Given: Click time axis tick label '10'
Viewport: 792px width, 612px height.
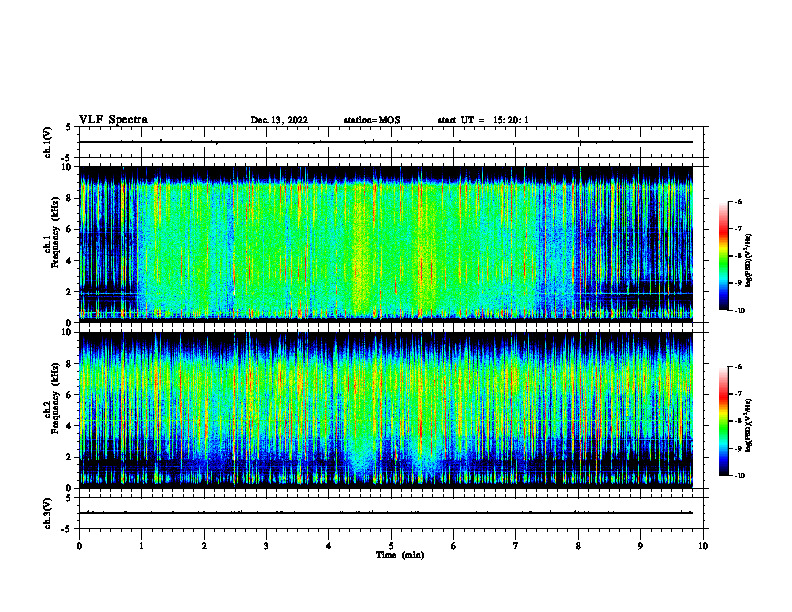Looking at the screenshot, I should 703,546.
